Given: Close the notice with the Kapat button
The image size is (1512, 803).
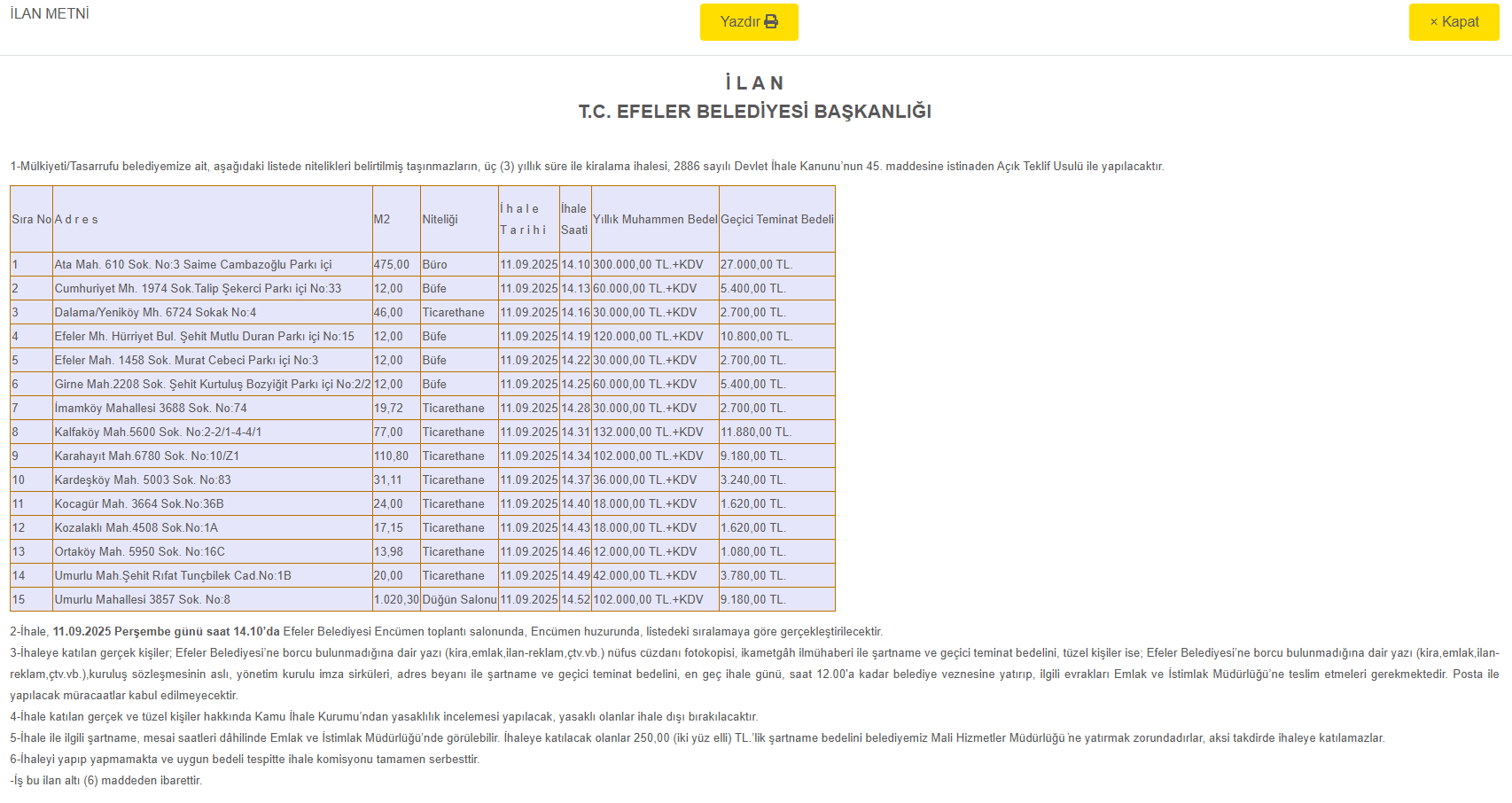Looking at the screenshot, I should point(1454,22).
